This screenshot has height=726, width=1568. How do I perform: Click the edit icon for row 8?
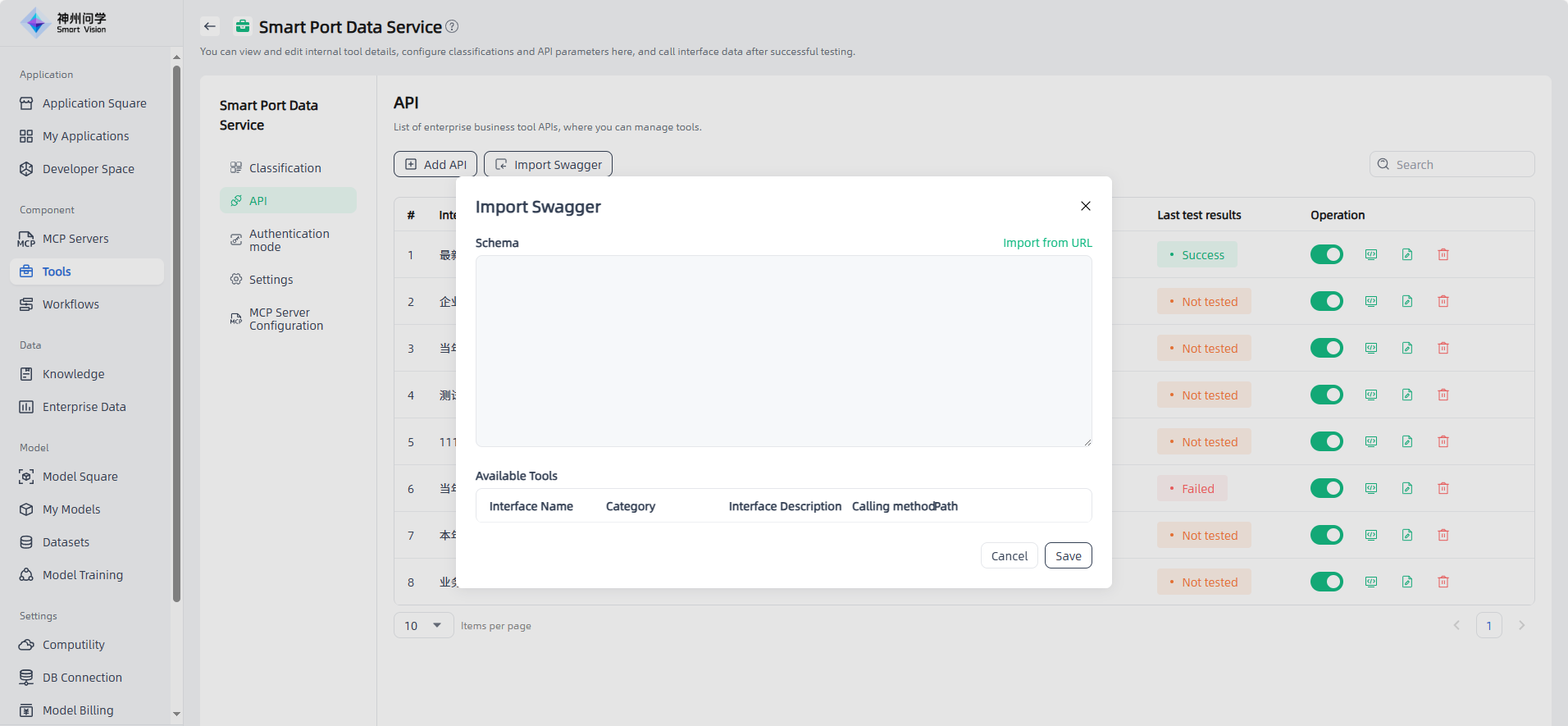click(x=1407, y=582)
